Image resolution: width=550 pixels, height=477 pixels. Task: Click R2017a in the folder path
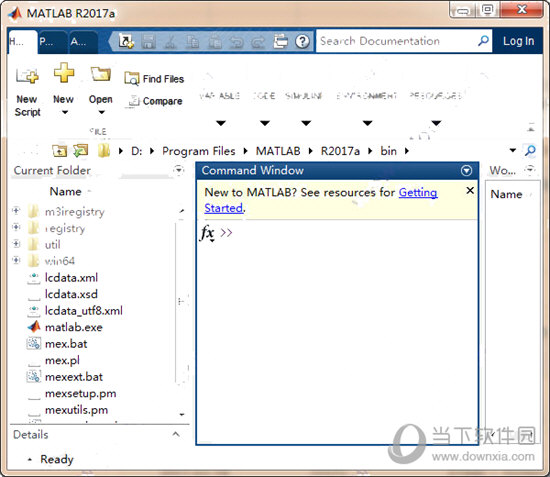pos(340,151)
